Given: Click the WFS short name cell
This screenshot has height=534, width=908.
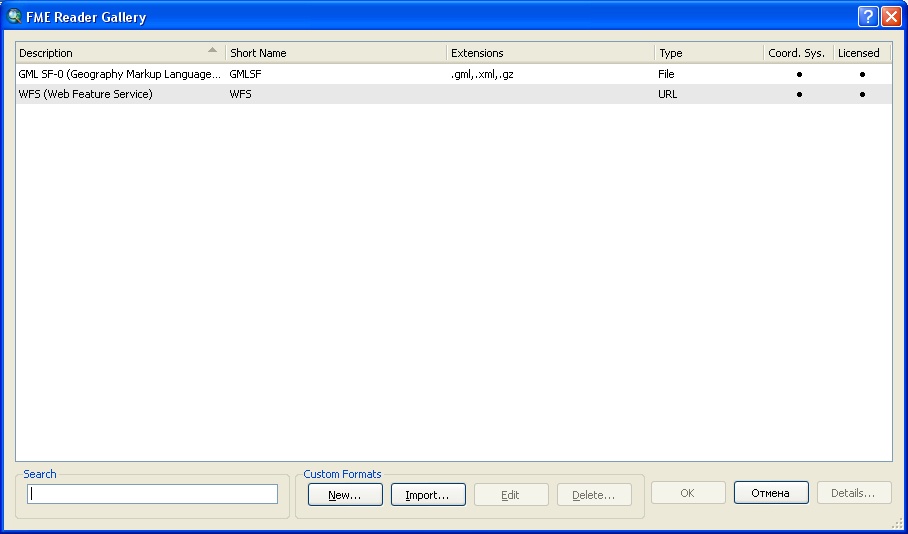Looking at the screenshot, I should click(x=240, y=94).
